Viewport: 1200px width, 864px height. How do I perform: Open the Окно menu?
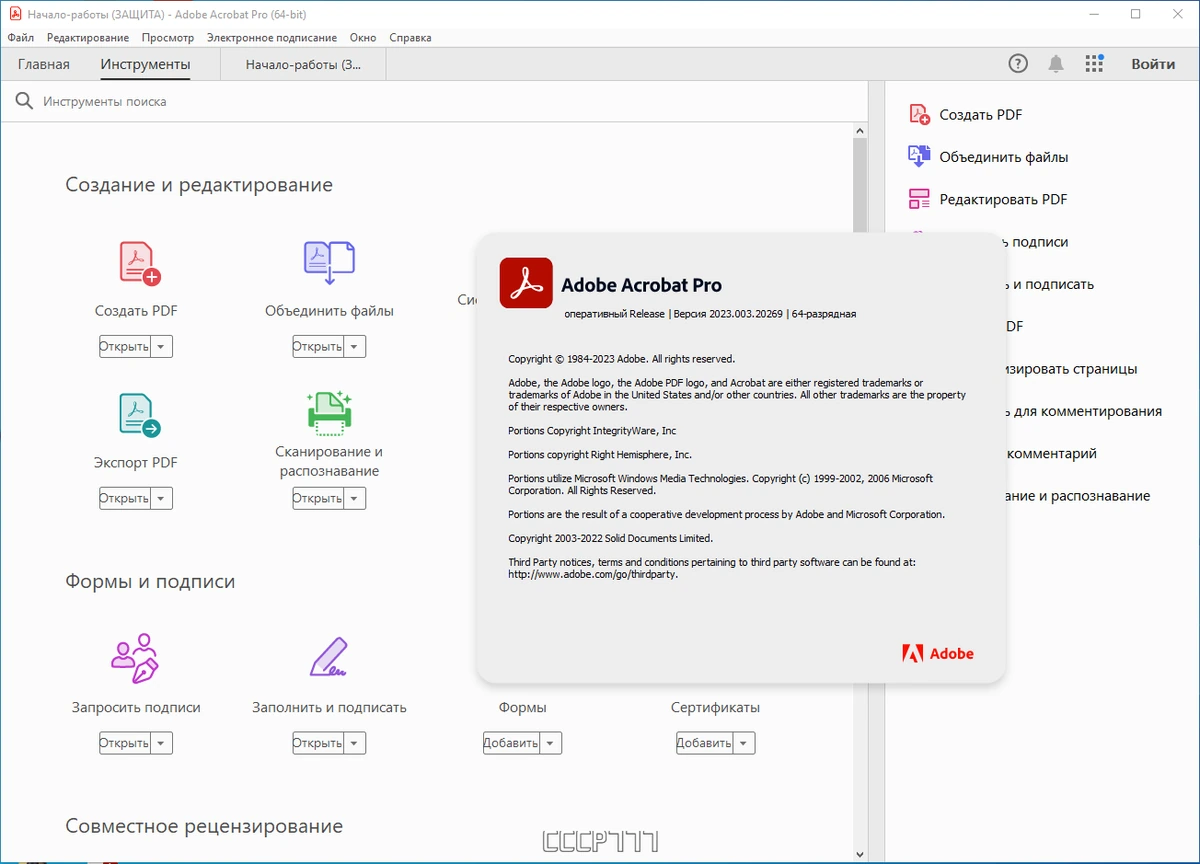click(363, 38)
